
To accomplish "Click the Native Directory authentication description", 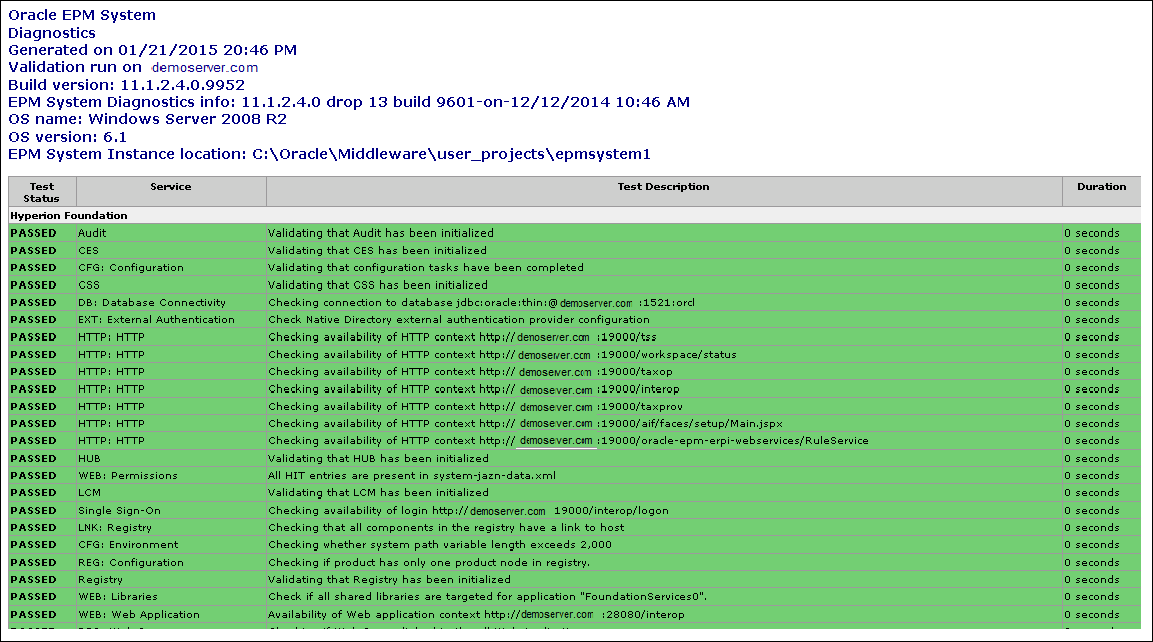I will coord(459,320).
